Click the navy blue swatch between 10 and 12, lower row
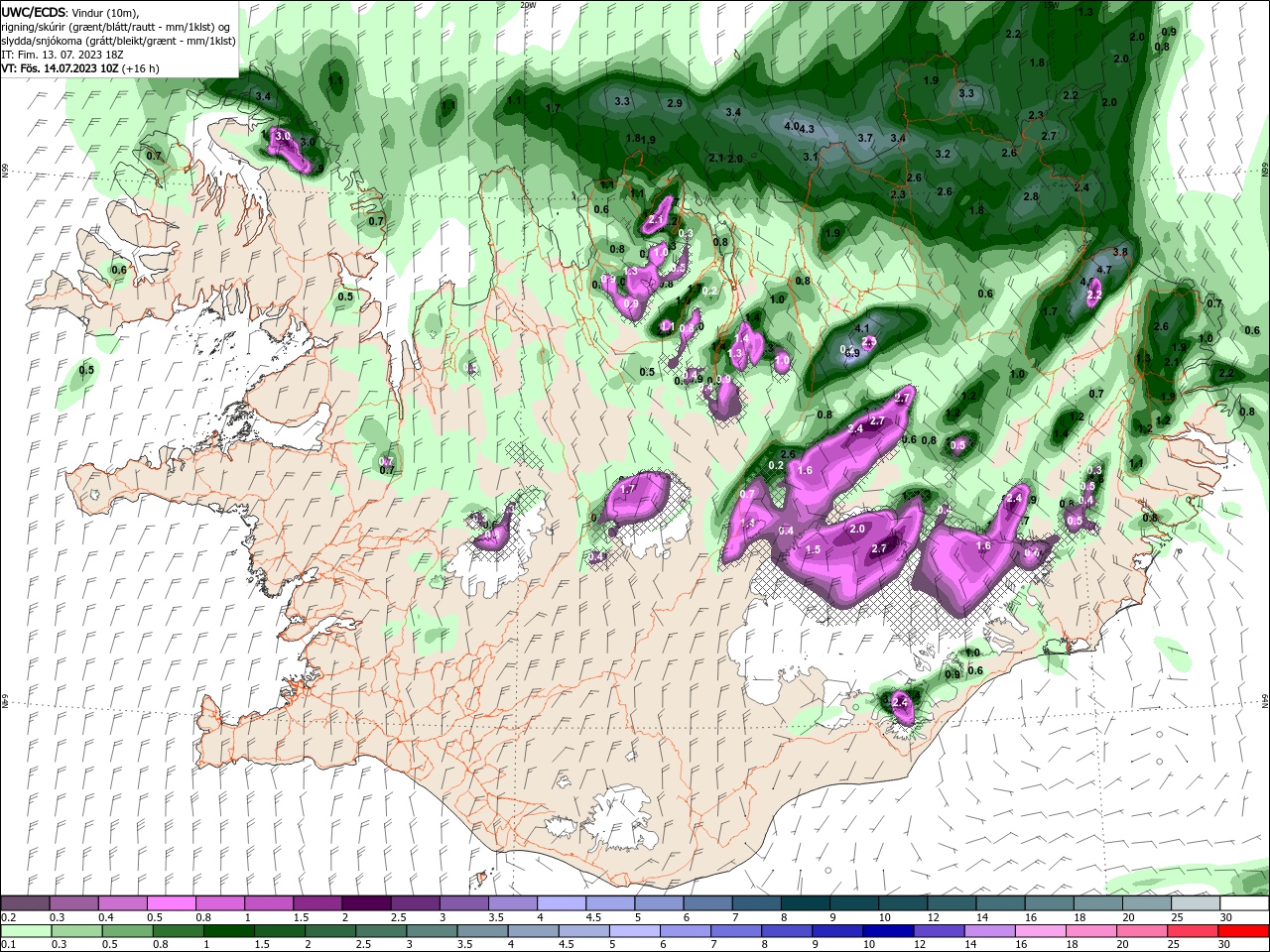 click(886, 931)
